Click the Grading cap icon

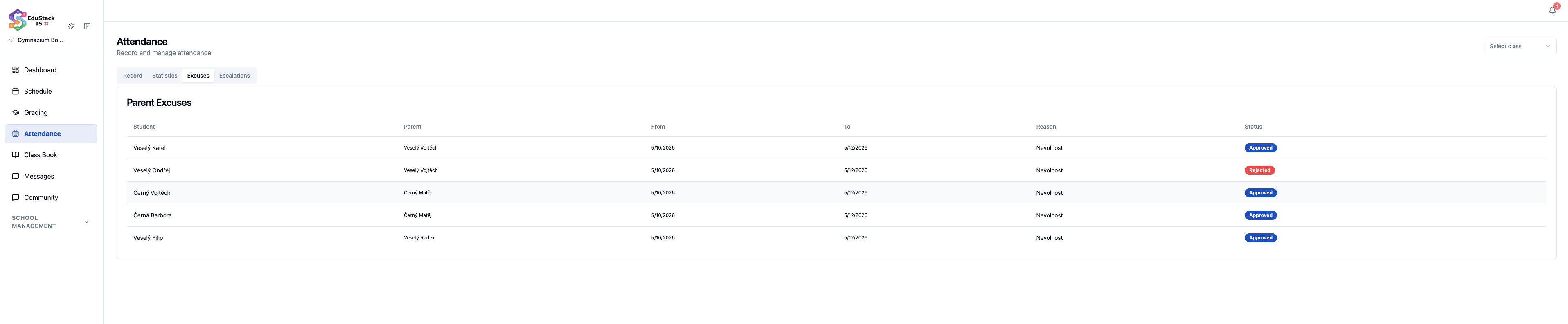pos(16,112)
